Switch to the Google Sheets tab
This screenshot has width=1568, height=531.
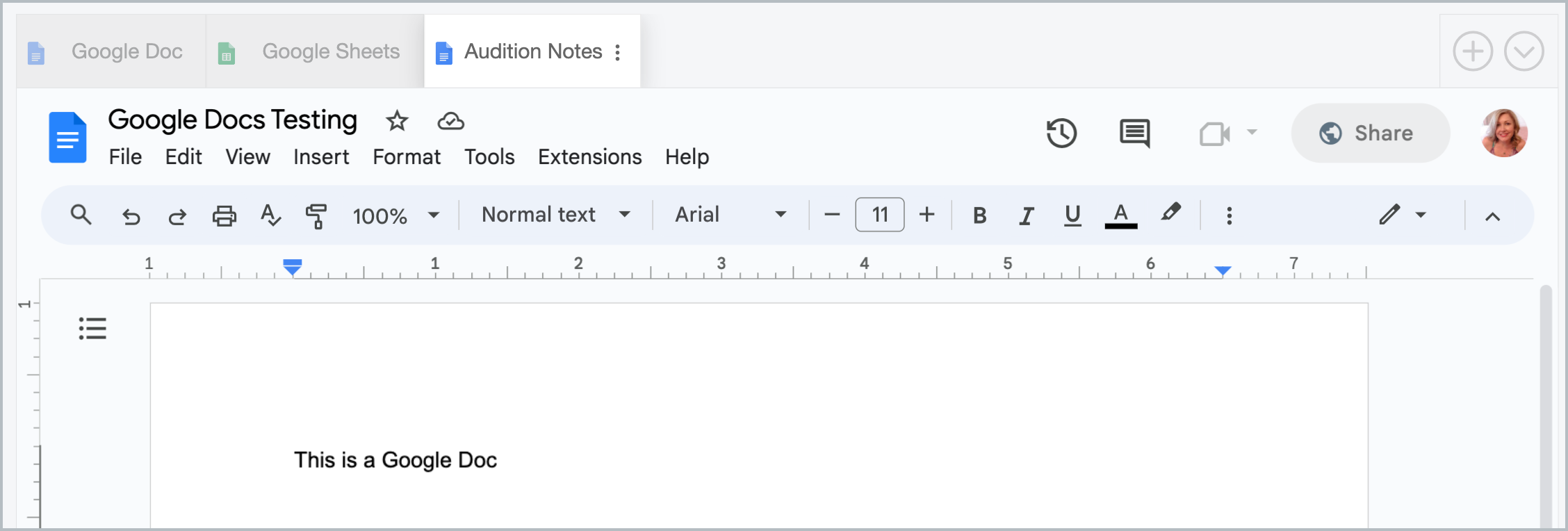(x=316, y=51)
